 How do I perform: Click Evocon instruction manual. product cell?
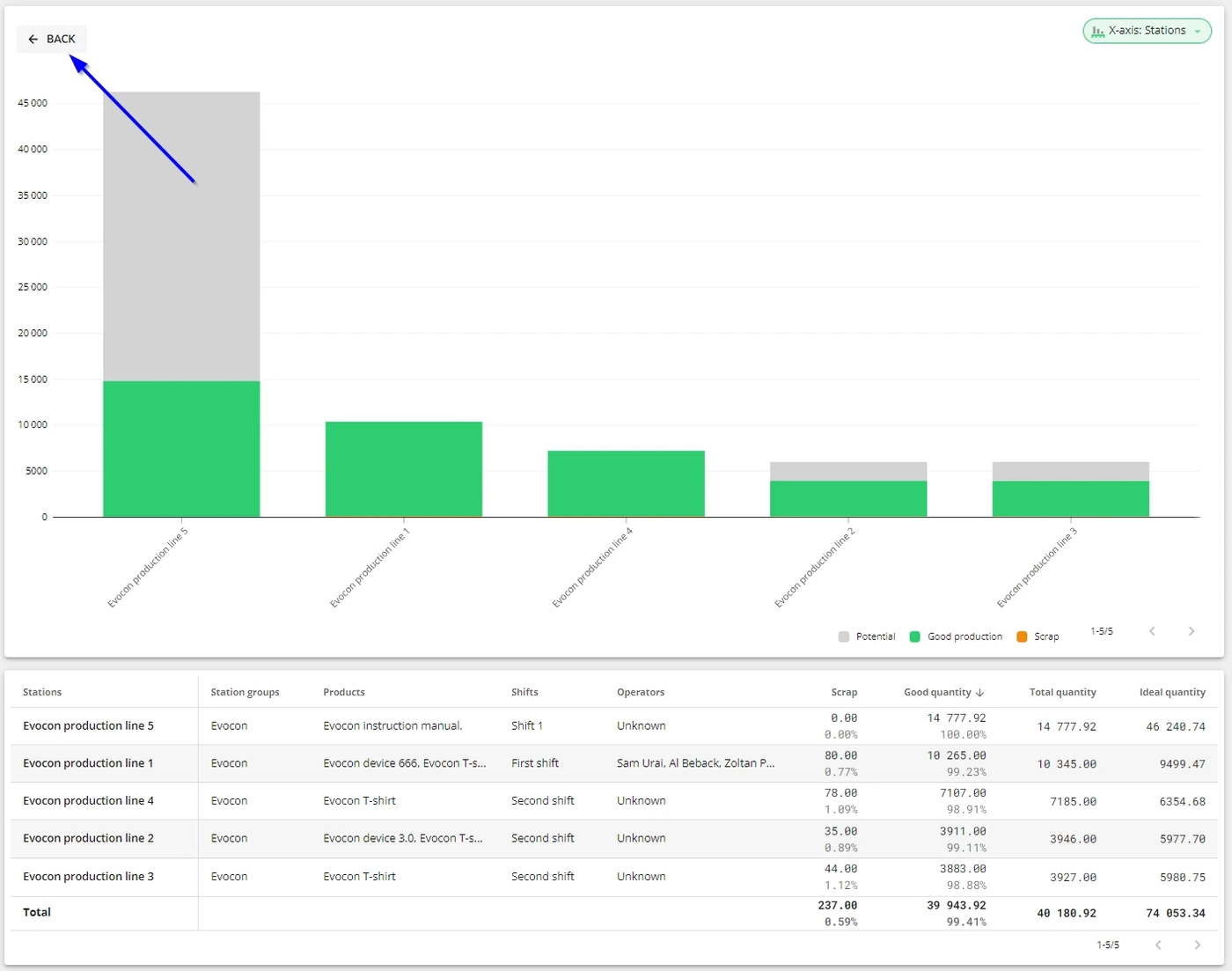392,726
